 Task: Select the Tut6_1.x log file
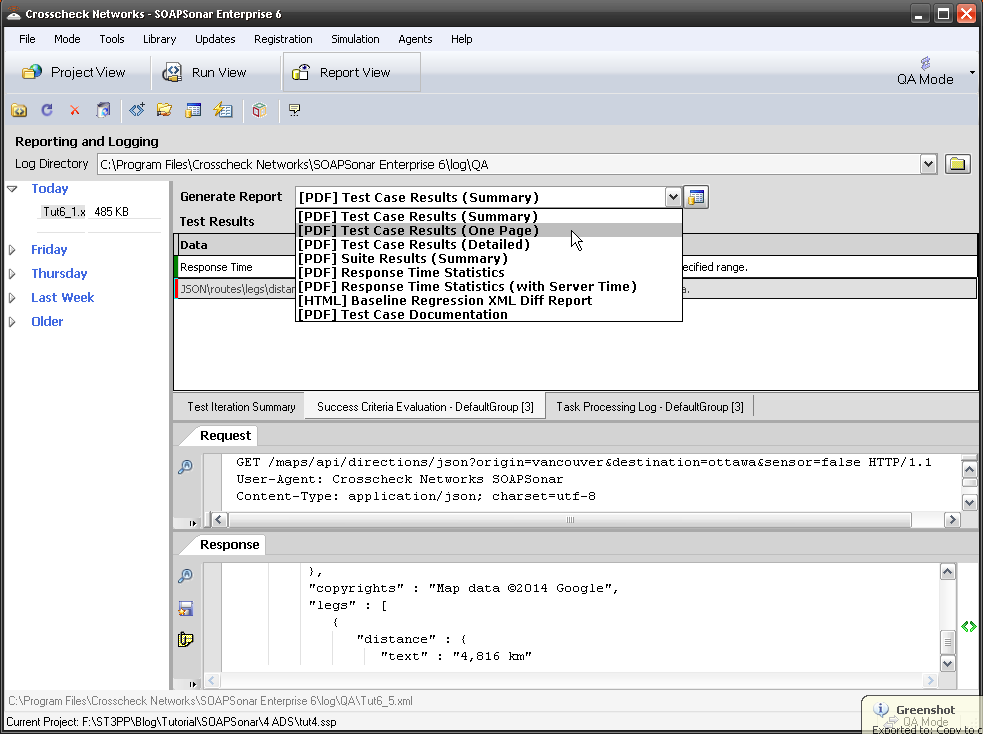64,212
